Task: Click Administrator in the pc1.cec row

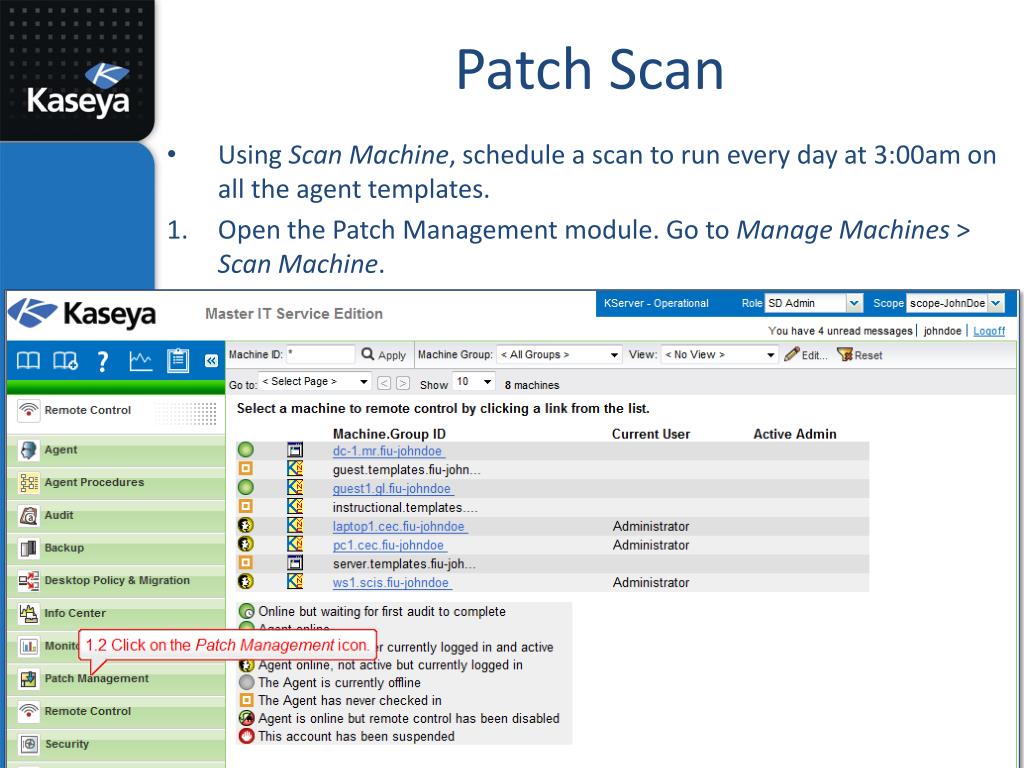Action: click(651, 545)
